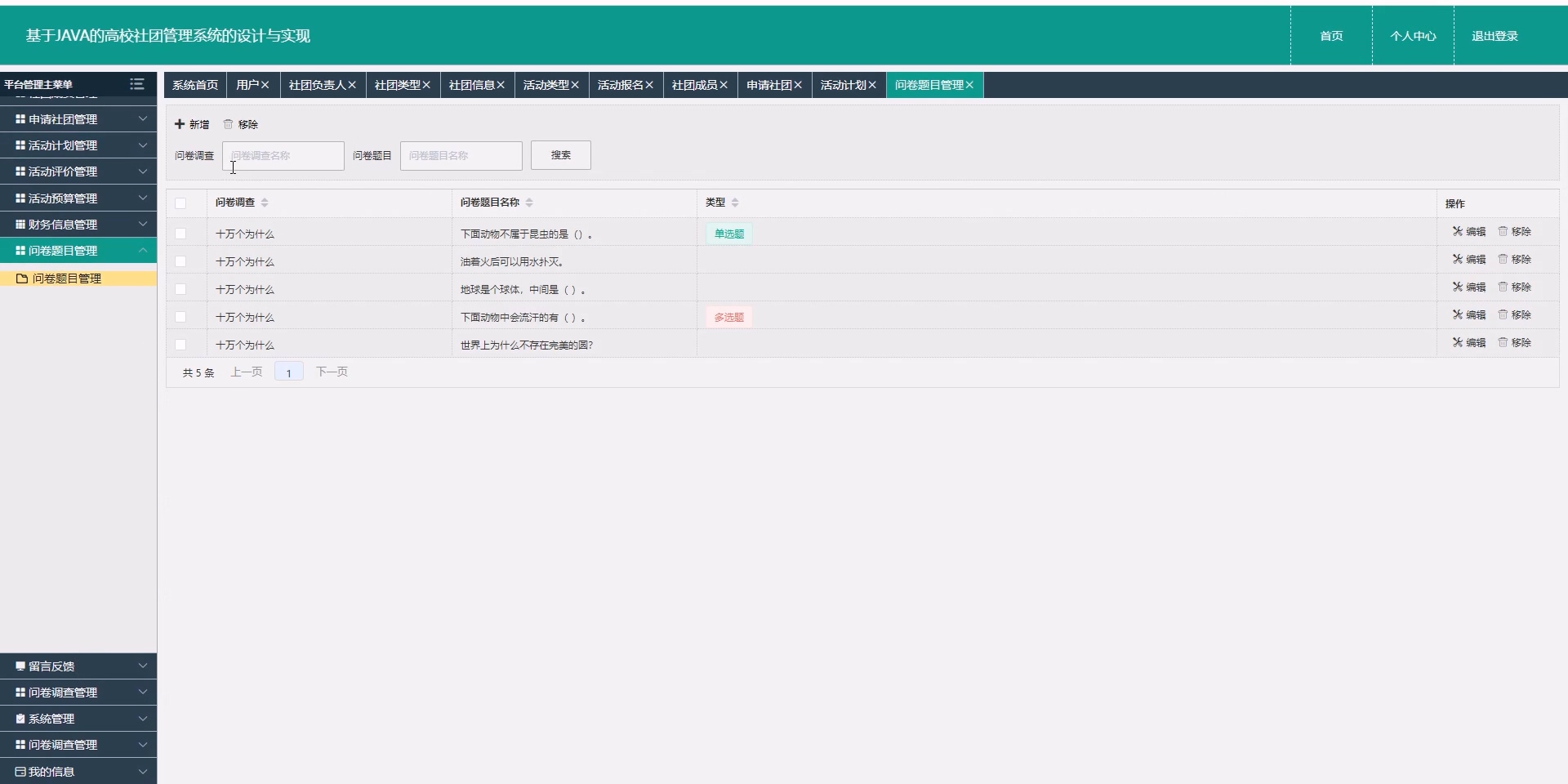Click the 单选题 type tag

729,234
